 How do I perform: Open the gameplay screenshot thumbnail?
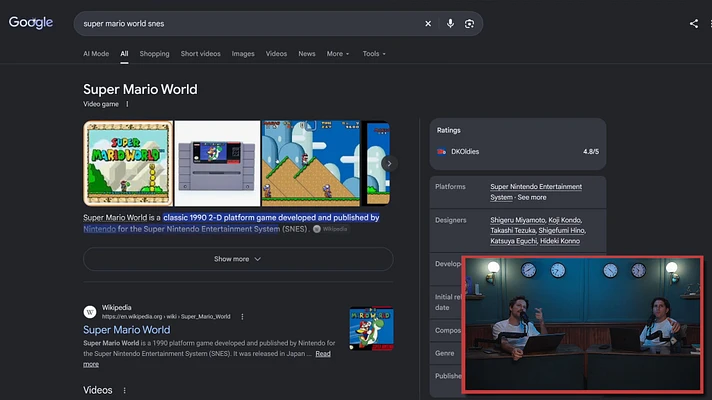click(x=311, y=163)
